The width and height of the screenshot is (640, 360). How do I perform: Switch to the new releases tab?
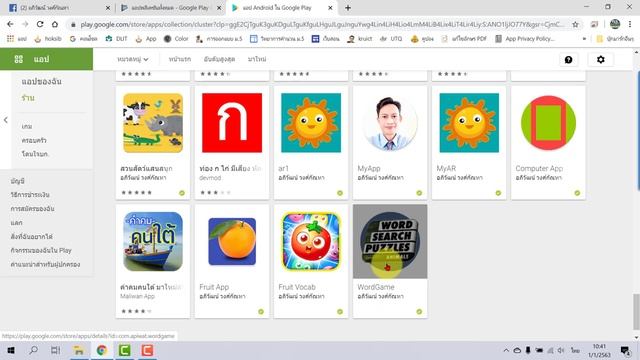pyautogui.click(x=257, y=59)
